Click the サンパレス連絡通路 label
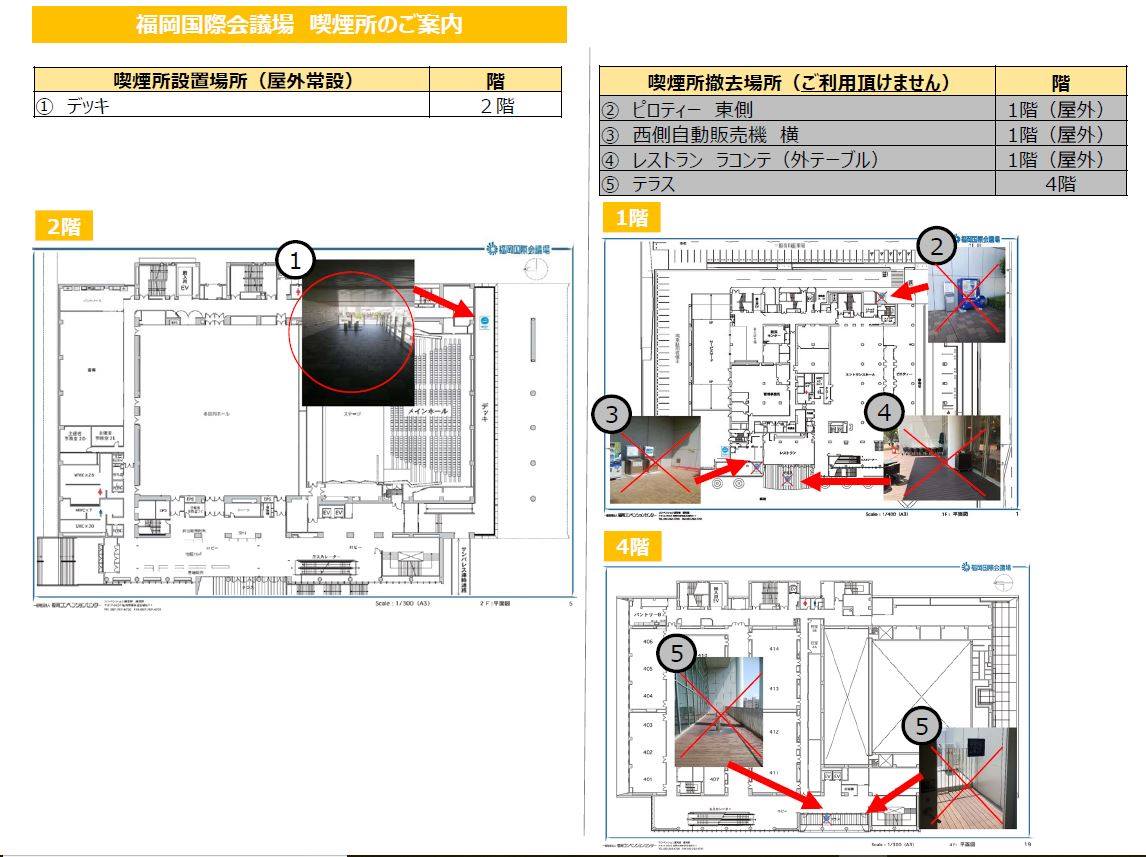1146x857 pixels. tap(464, 569)
